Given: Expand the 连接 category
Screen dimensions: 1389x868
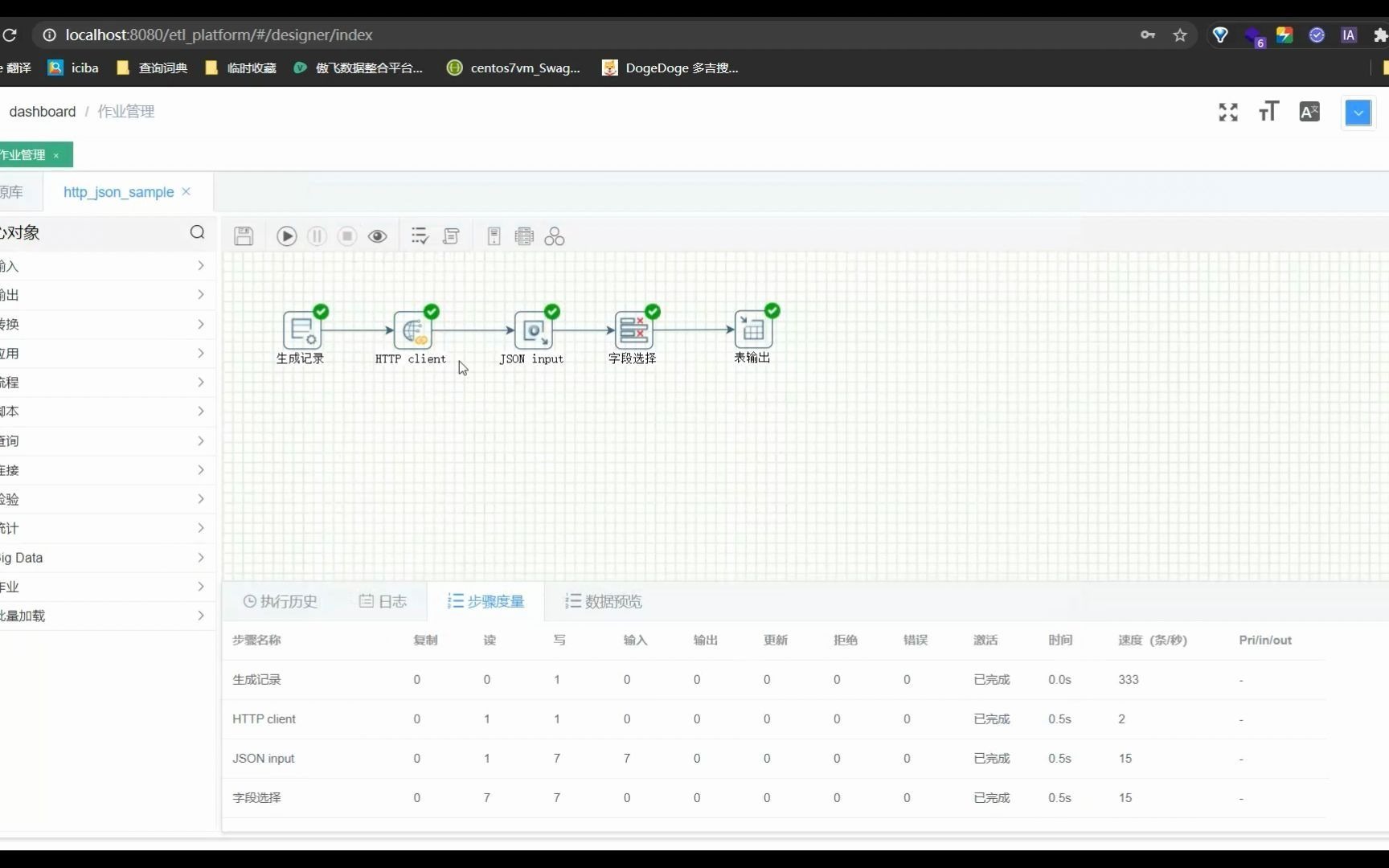Looking at the screenshot, I should (x=108, y=470).
